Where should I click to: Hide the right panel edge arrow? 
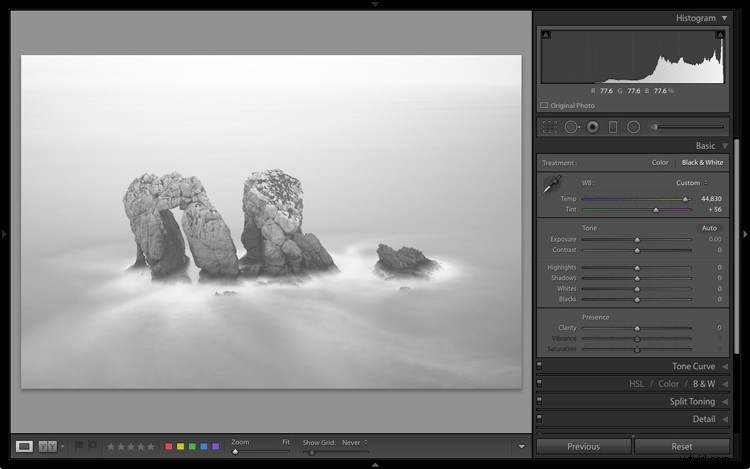tap(745, 234)
